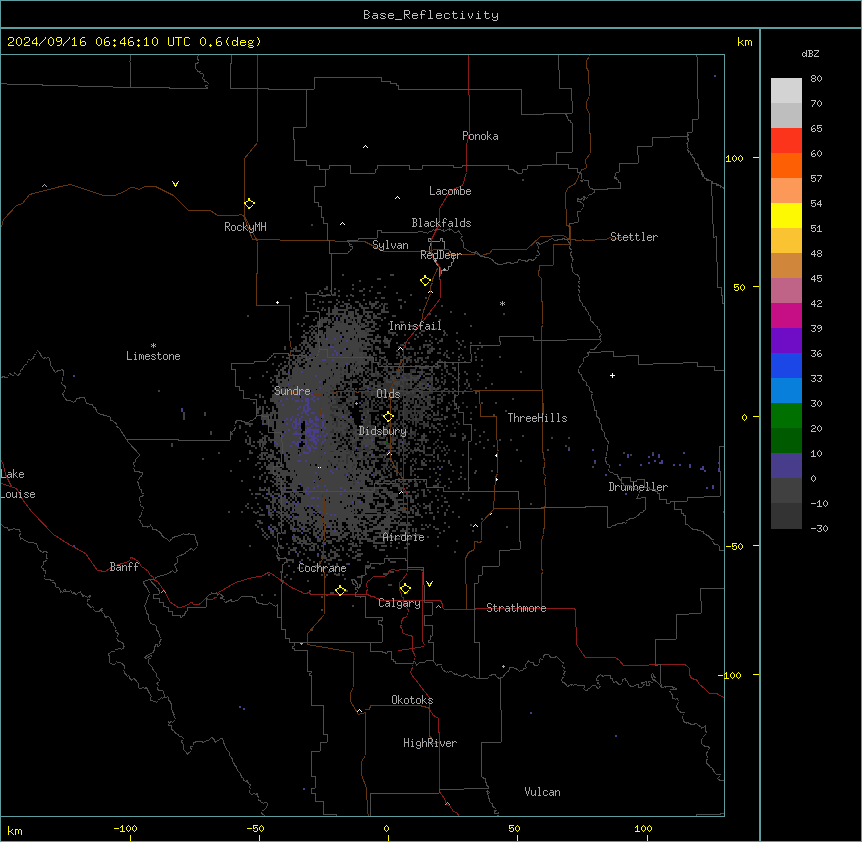Image resolution: width=862 pixels, height=842 pixels.
Task: Select the light blue 33-30 dBZ legend swatch
Action: click(x=786, y=391)
